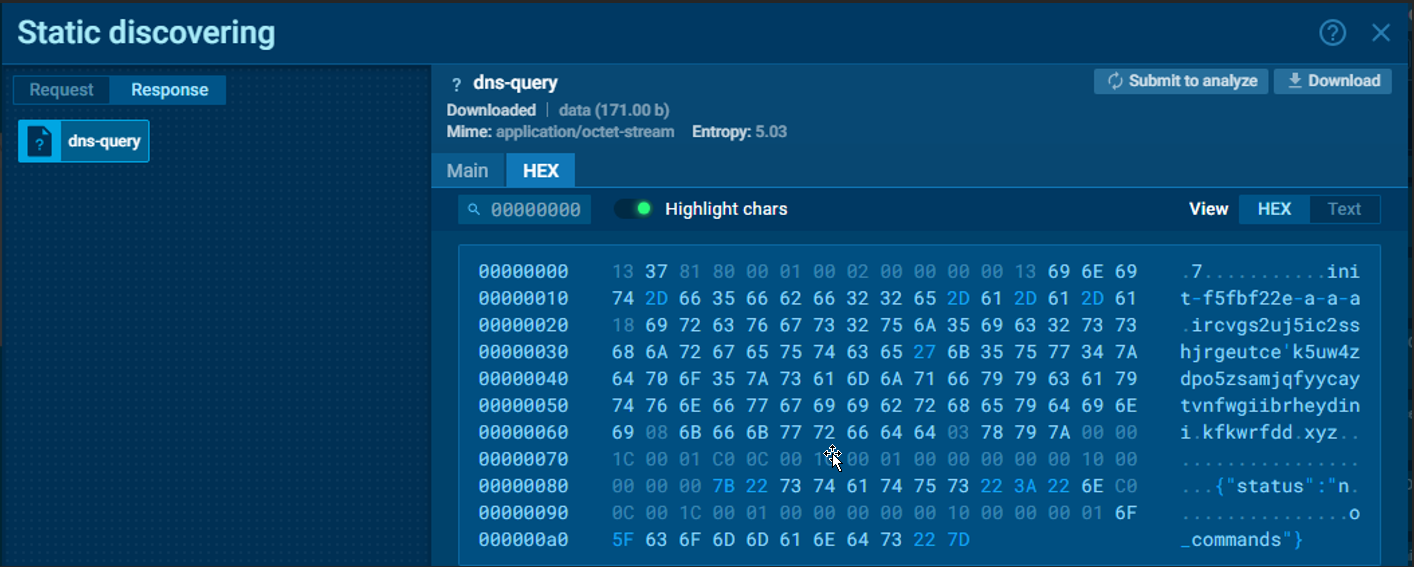Toggle the Highlight chars switch
The width and height of the screenshot is (1414, 567).
633,209
